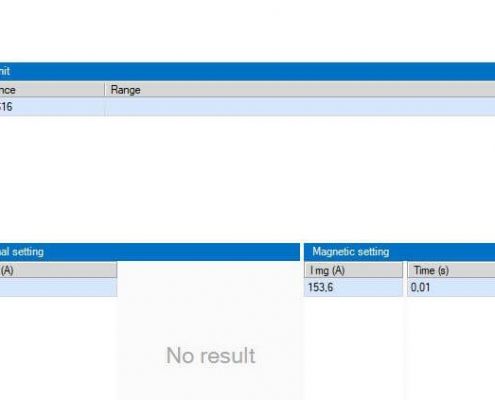Image resolution: width=495 pixels, height=400 pixels.
Task: Click the divider left of Range header
Action: click(105, 90)
